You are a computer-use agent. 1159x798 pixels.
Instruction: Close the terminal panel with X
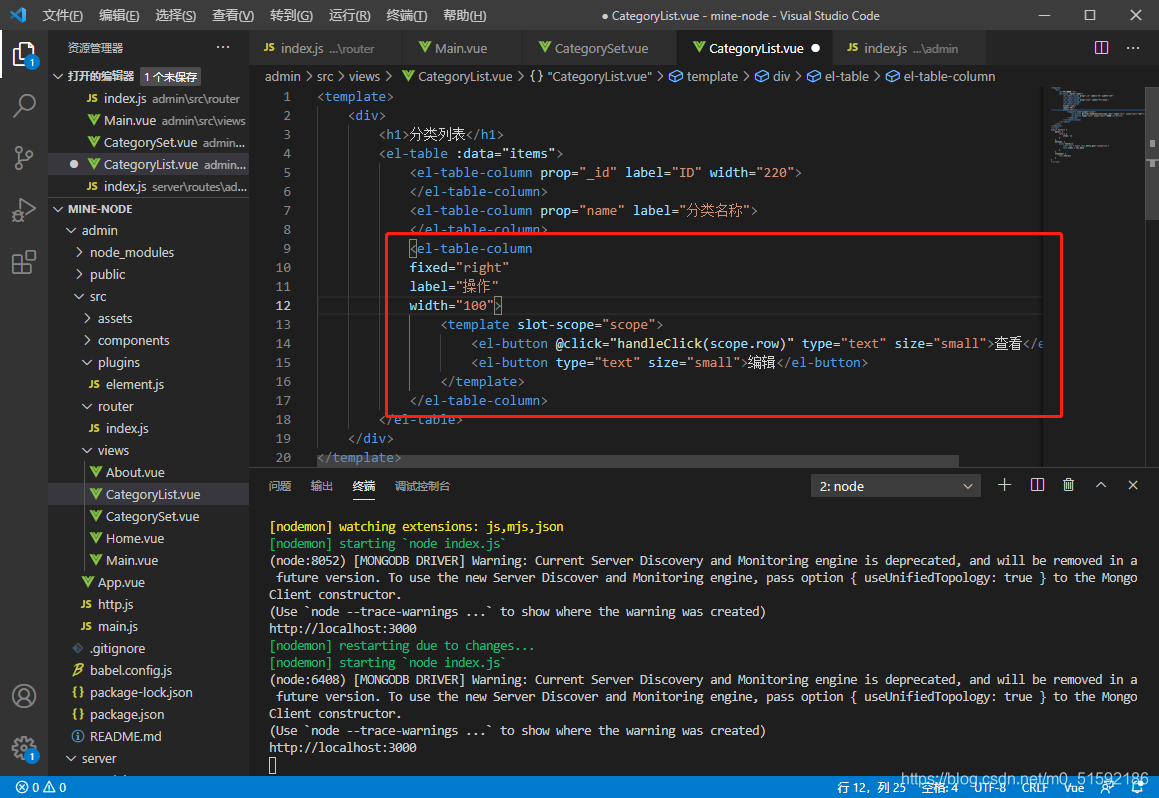point(1133,485)
